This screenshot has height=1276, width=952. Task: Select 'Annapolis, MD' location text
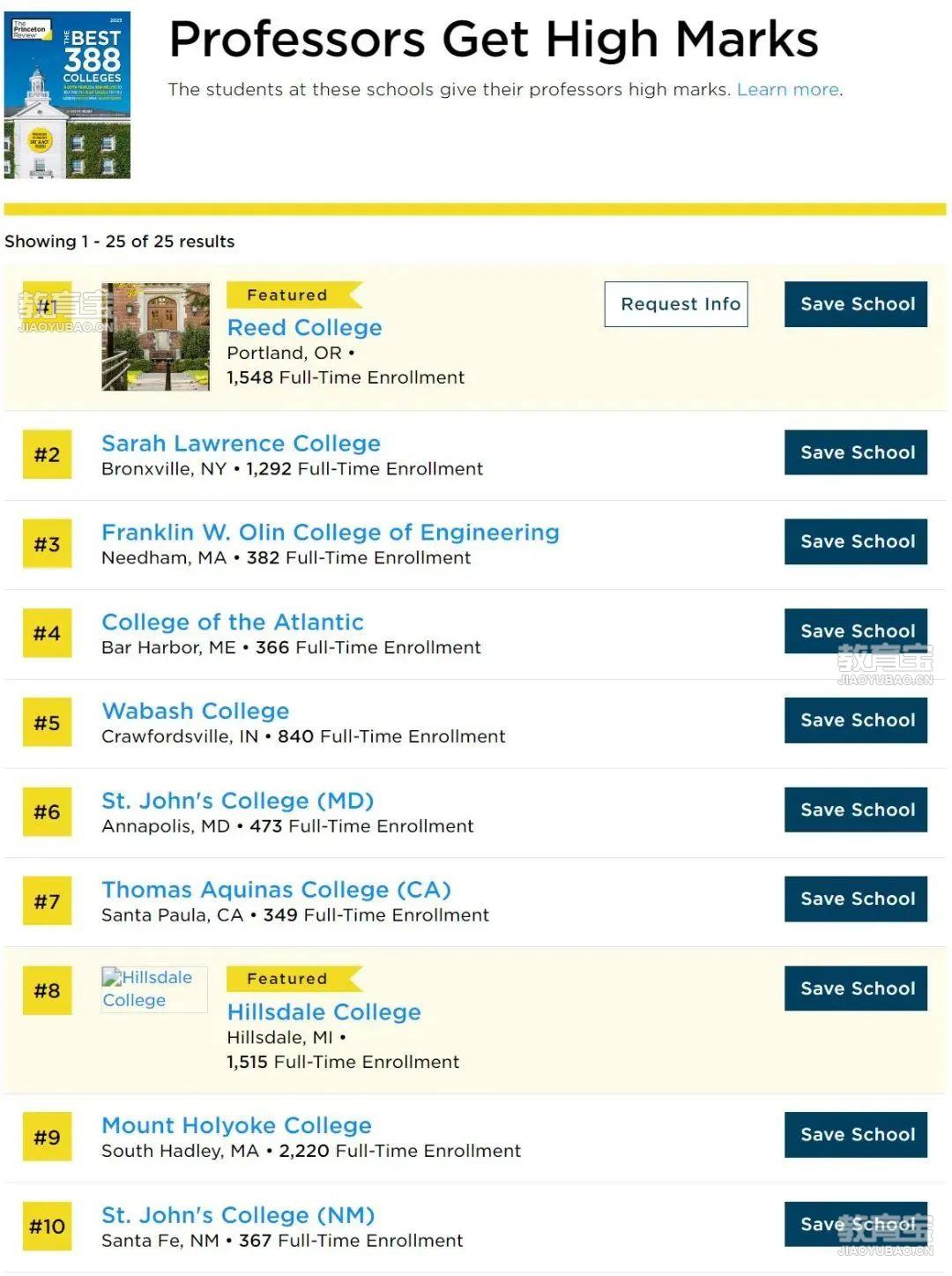click(166, 826)
